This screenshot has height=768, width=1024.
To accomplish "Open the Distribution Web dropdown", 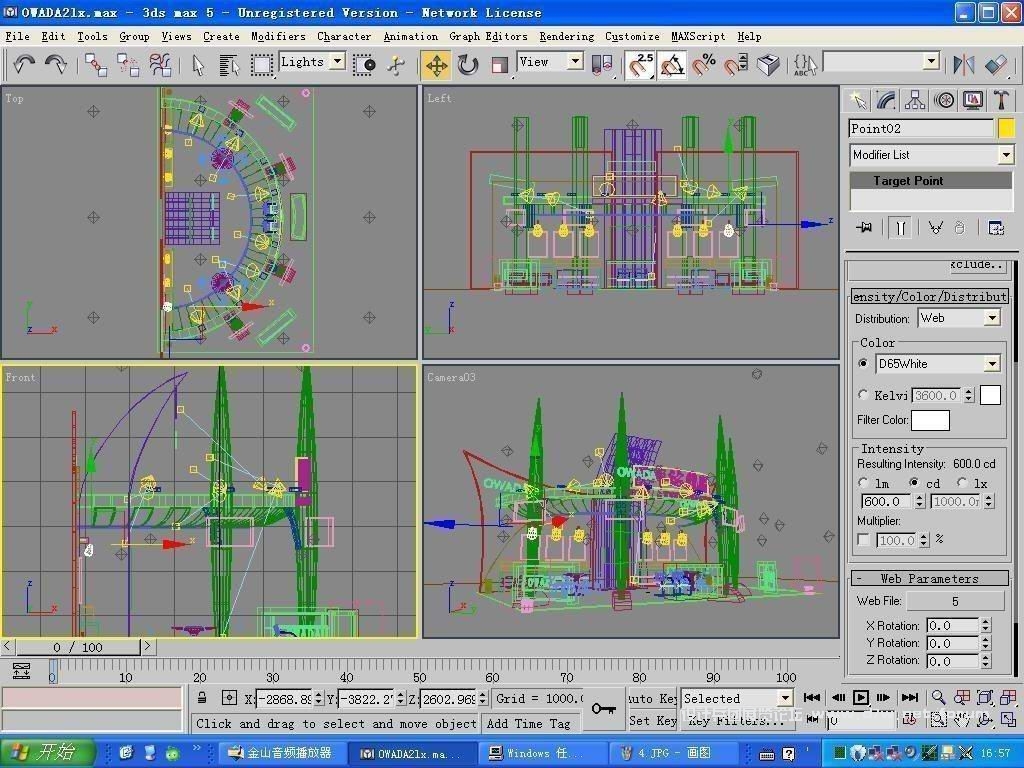I will 992,318.
